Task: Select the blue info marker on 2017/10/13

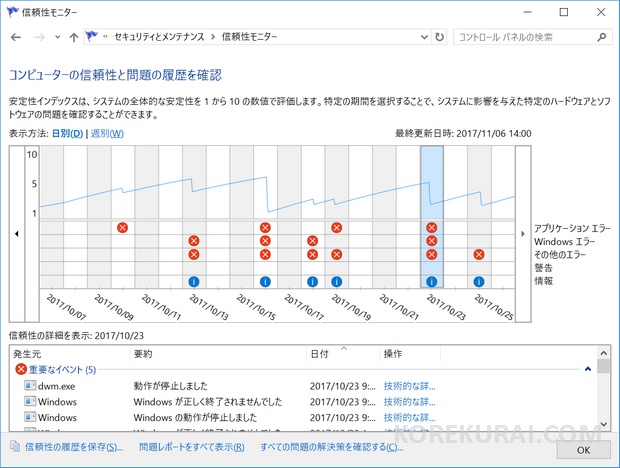Action: (x=194, y=282)
